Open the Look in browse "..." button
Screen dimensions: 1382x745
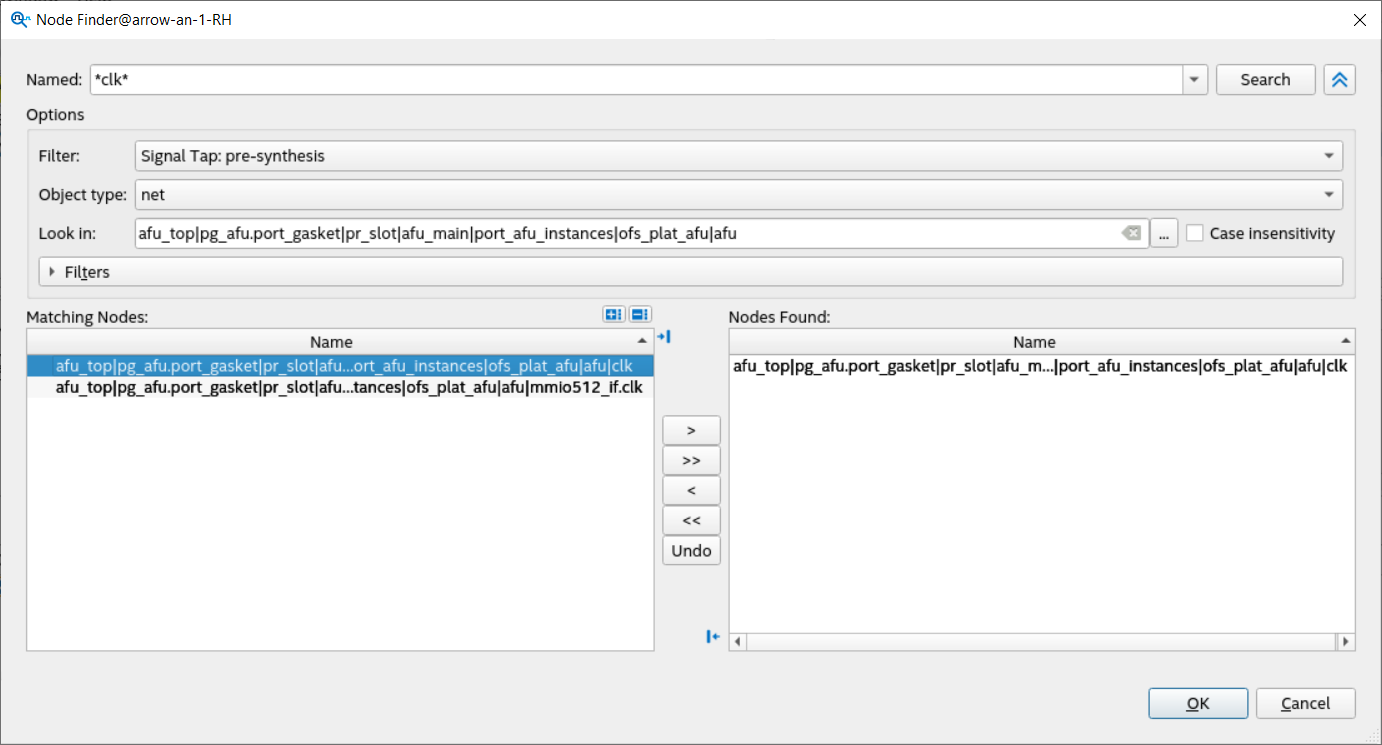tap(1163, 234)
